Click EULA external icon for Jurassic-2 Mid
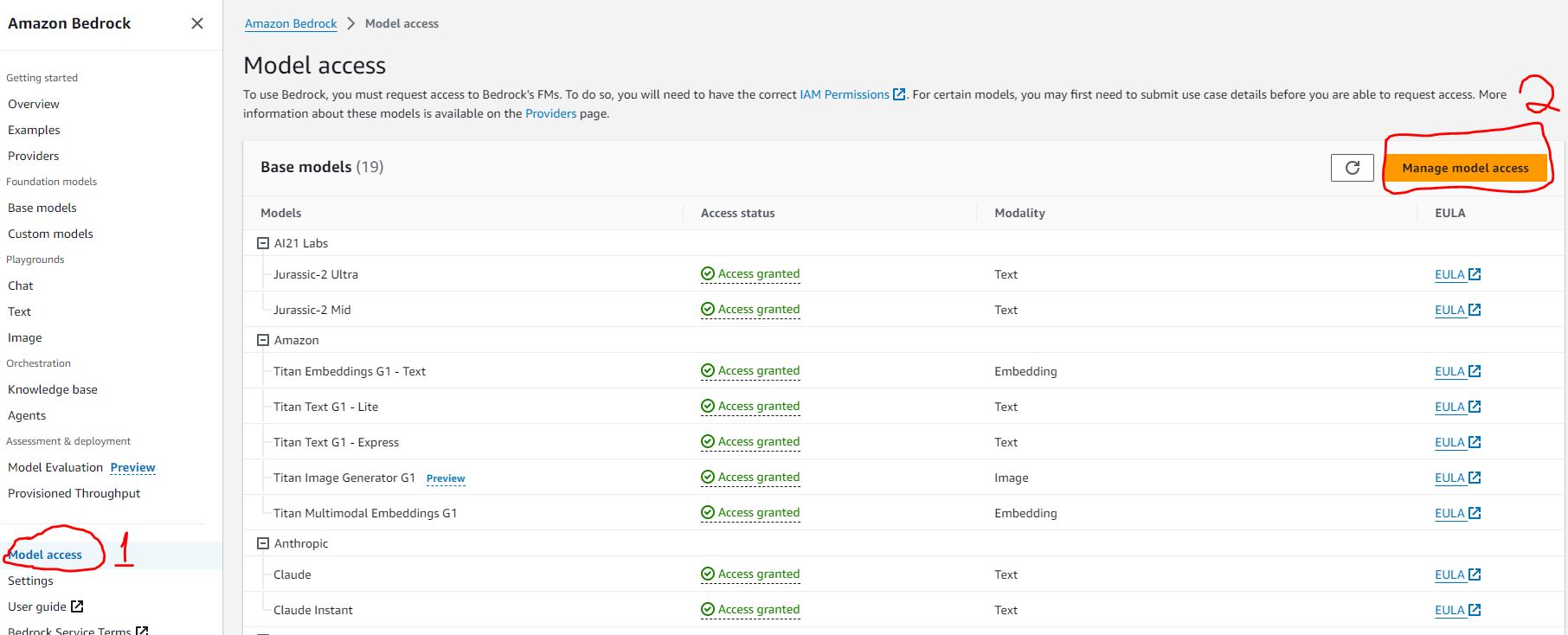1568x635 pixels. tap(1475, 310)
